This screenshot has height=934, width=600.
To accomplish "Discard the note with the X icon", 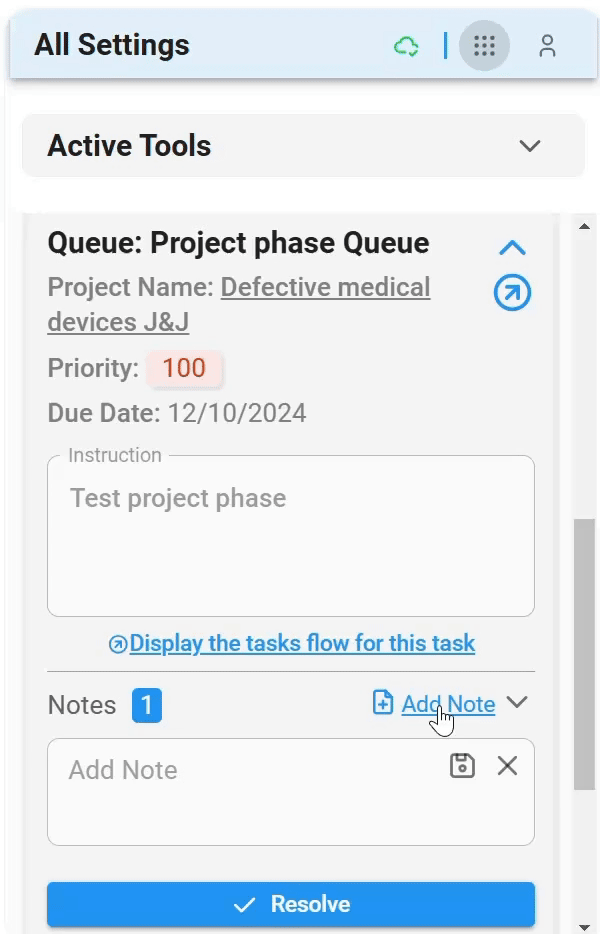I will point(507,766).
